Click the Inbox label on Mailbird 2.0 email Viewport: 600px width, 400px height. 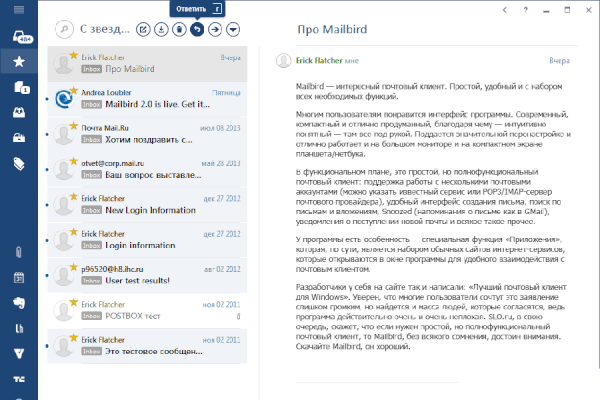tap(91, 104)
